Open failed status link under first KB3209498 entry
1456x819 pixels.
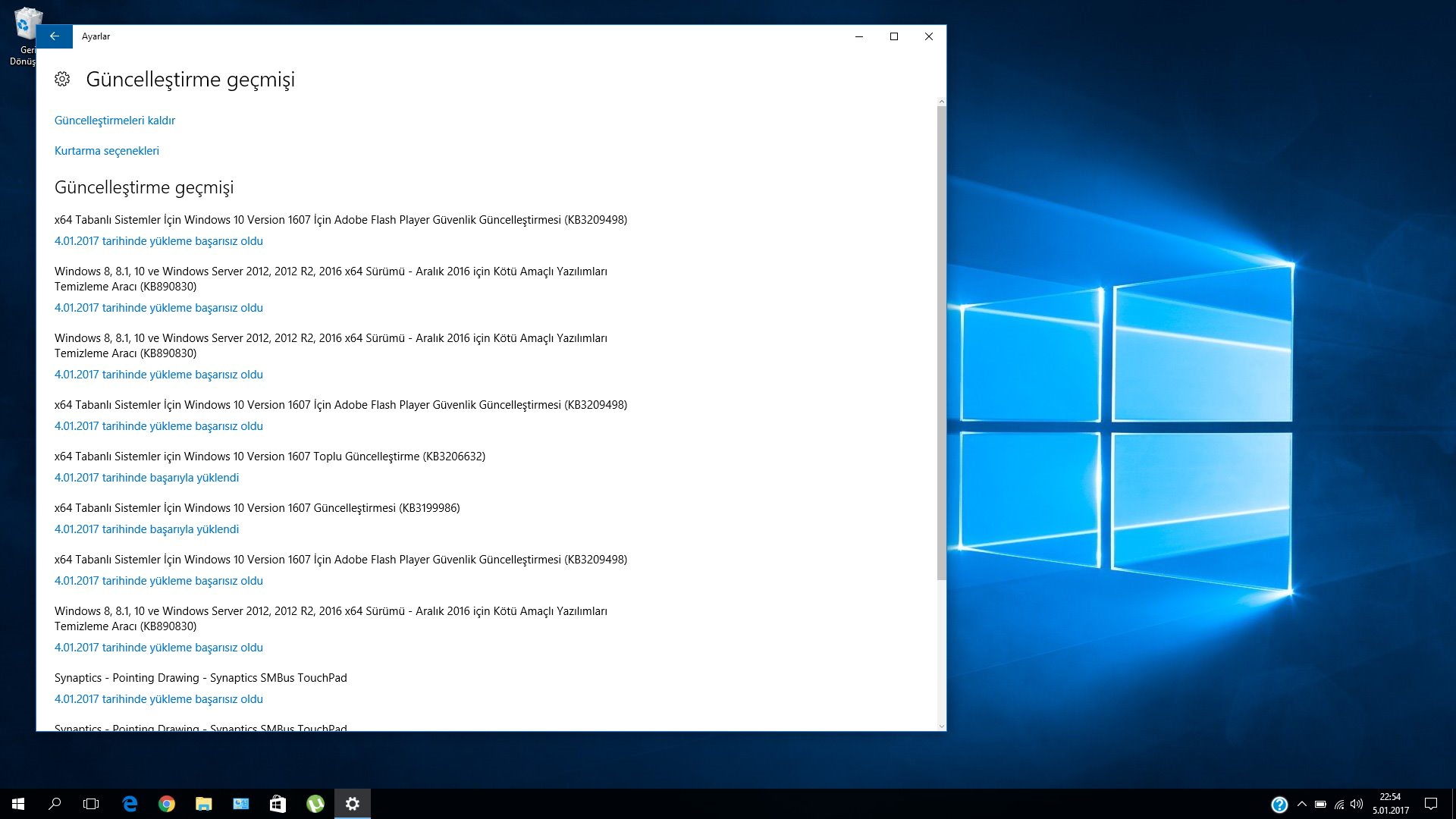(x=158, y=241)
